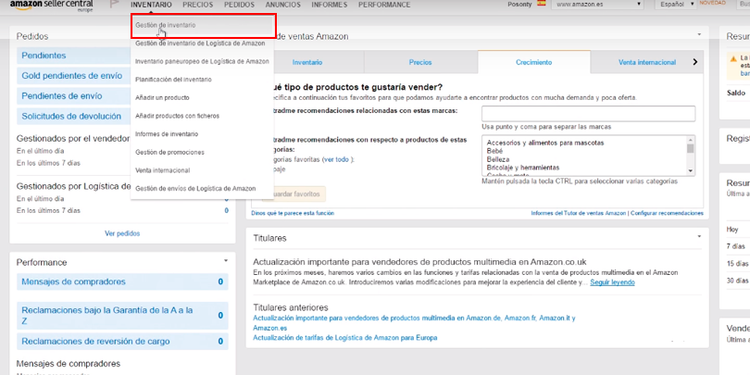Click the Amazon Seller Central logo
Screen dimensions: 750x375
(x=52, y=6)
